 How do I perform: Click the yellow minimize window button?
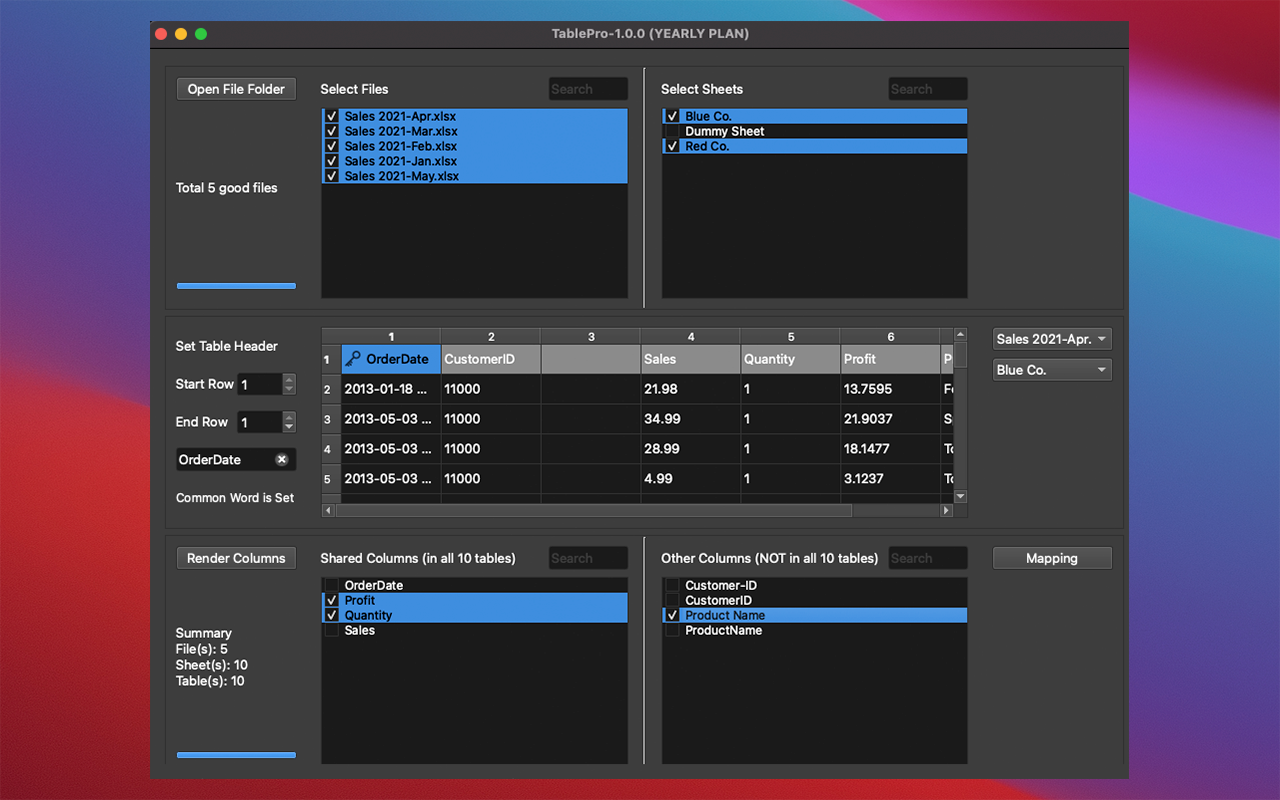[180, 34]
